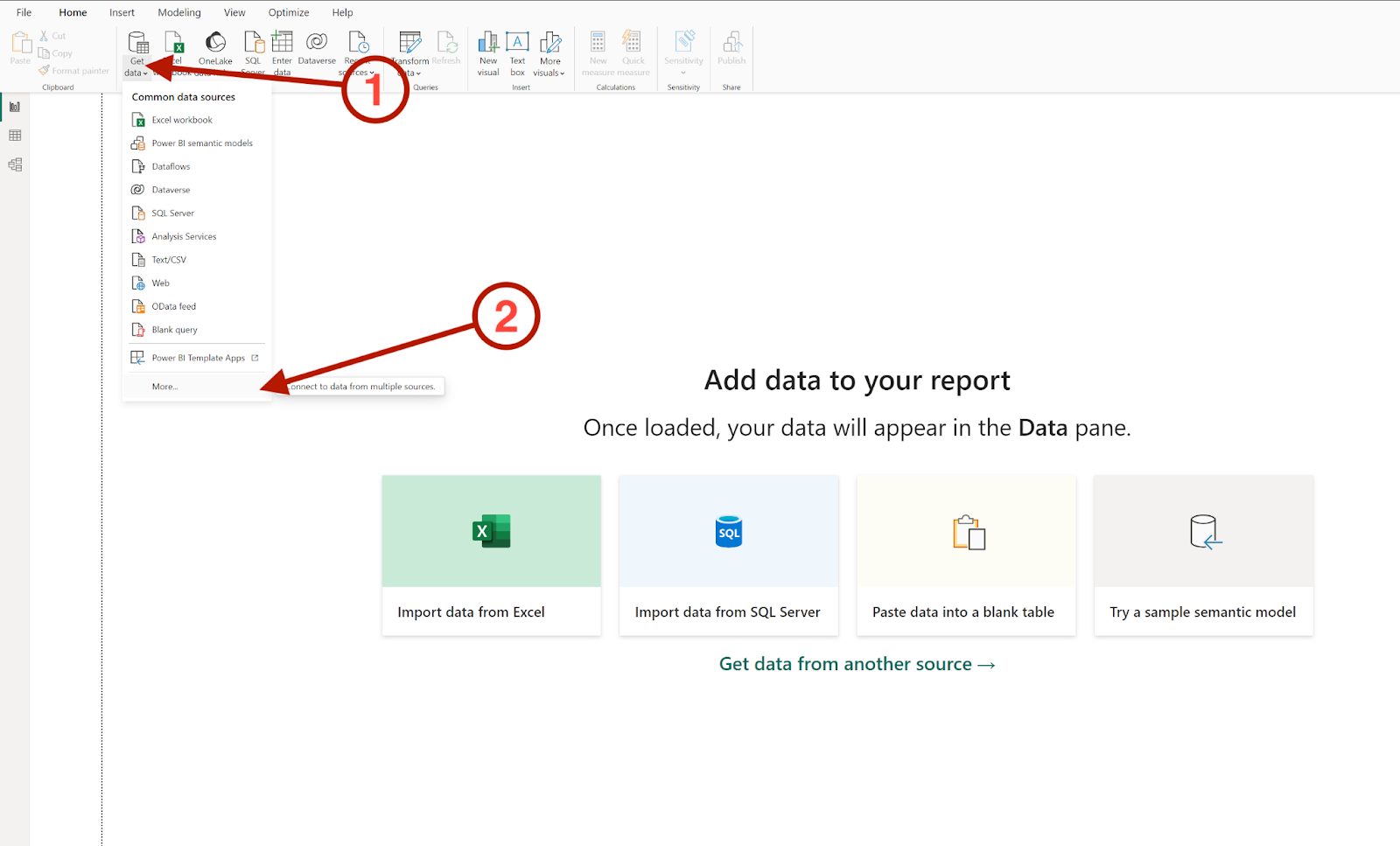Open the File menu

(x=24, y=12)
